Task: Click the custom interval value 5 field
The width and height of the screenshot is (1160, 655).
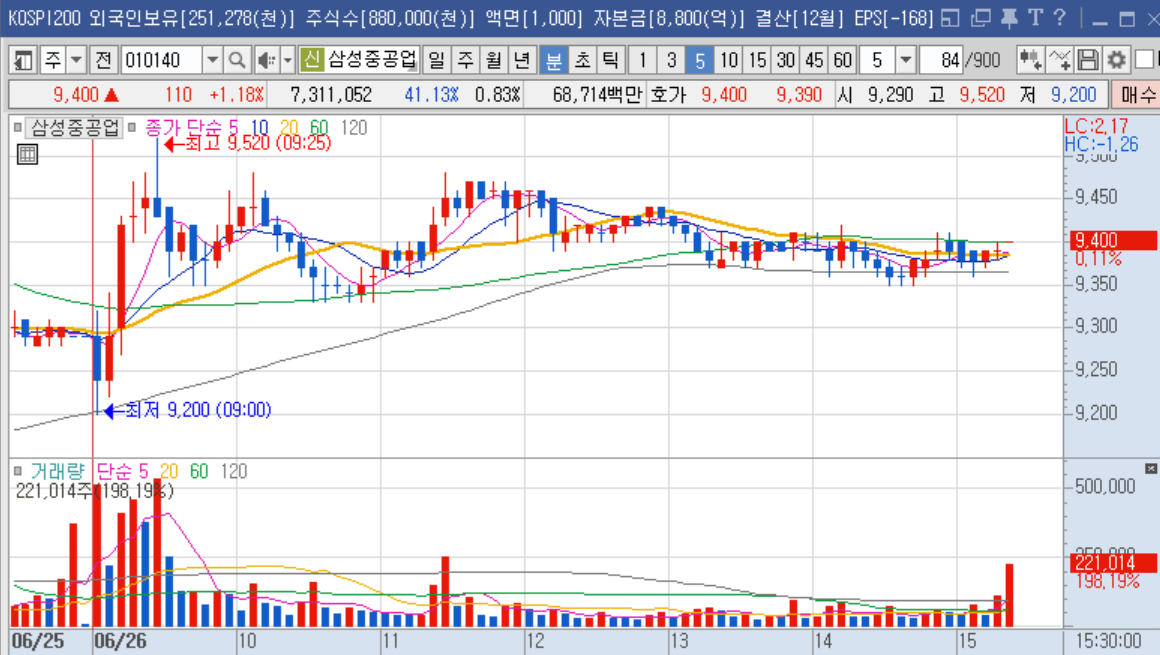Action: pyautogui.click(x=877, y=60)
